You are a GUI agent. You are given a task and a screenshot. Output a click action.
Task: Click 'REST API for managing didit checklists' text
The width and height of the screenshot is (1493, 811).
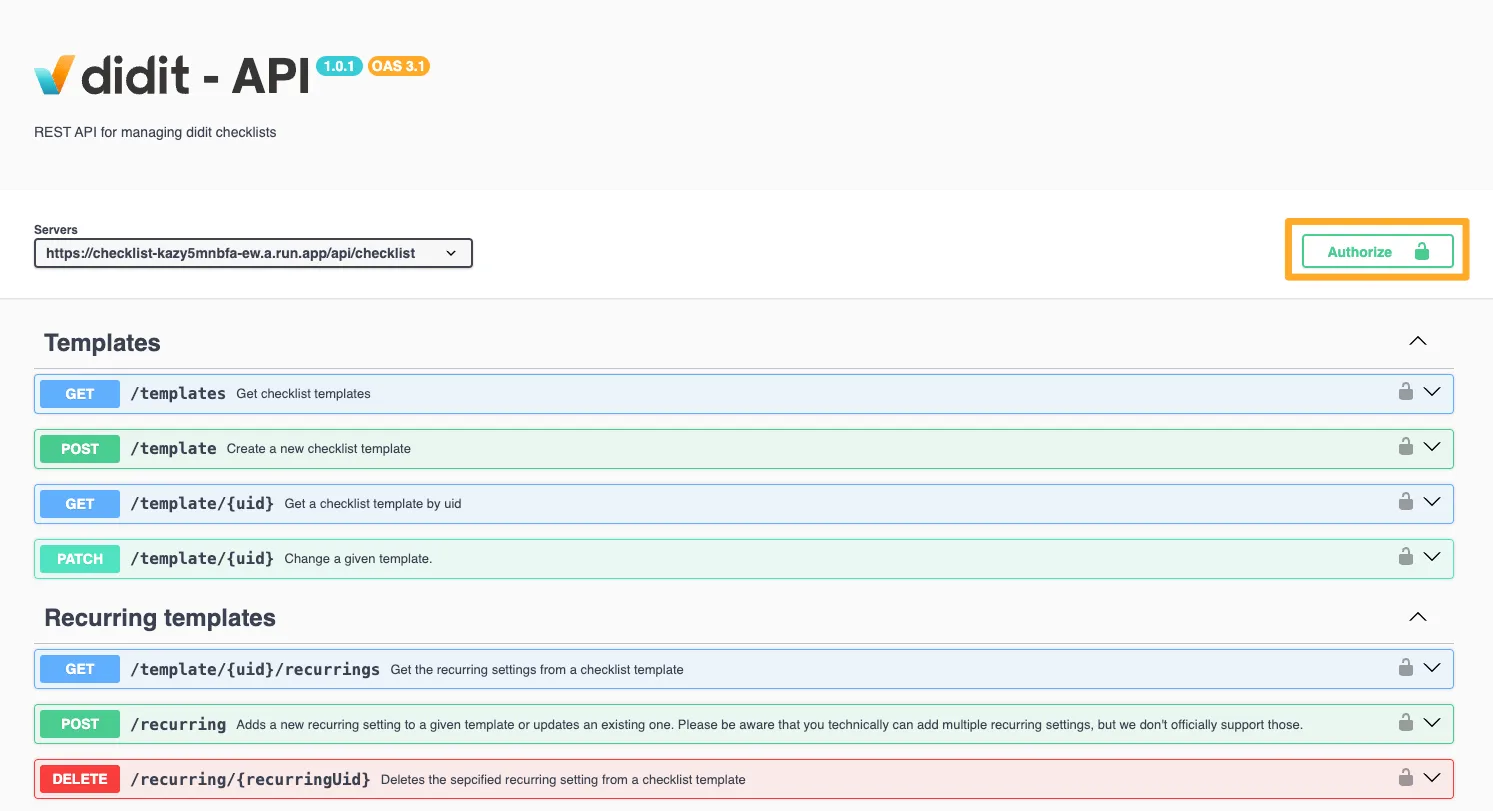click(x=155, y=132)
